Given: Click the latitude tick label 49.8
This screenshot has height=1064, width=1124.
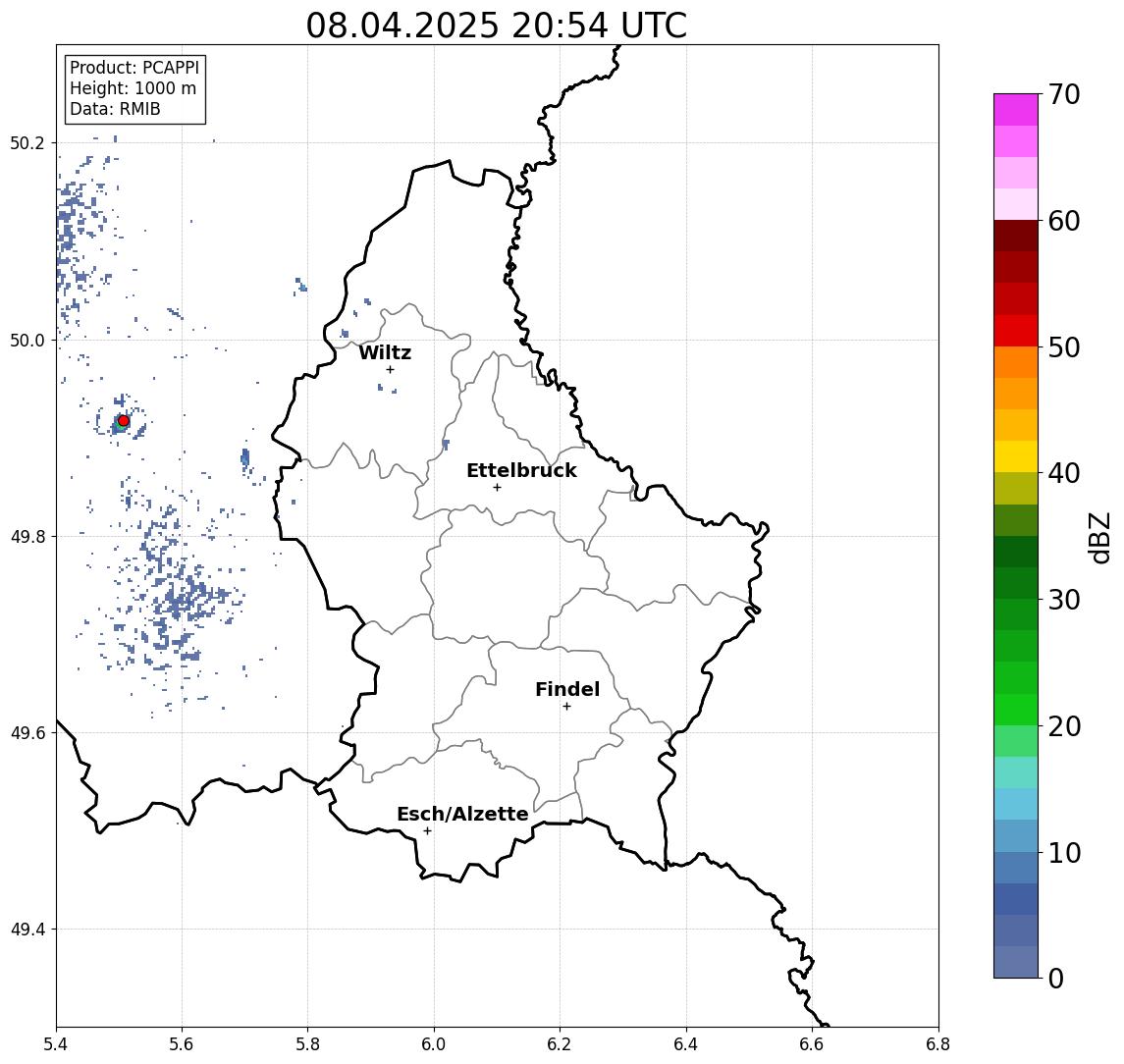Looking at the screenshot, I should point(27,536).
